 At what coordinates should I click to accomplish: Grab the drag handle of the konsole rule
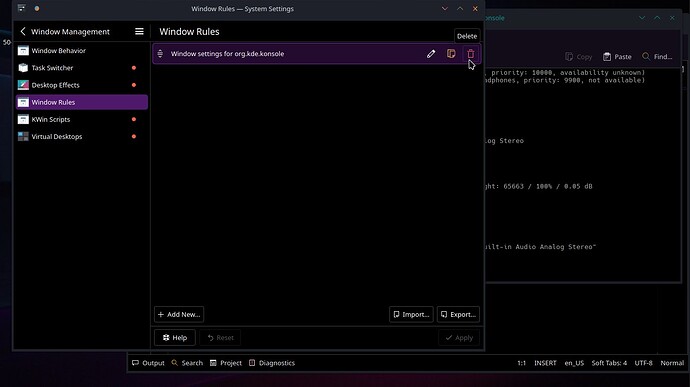coord(160,54)
